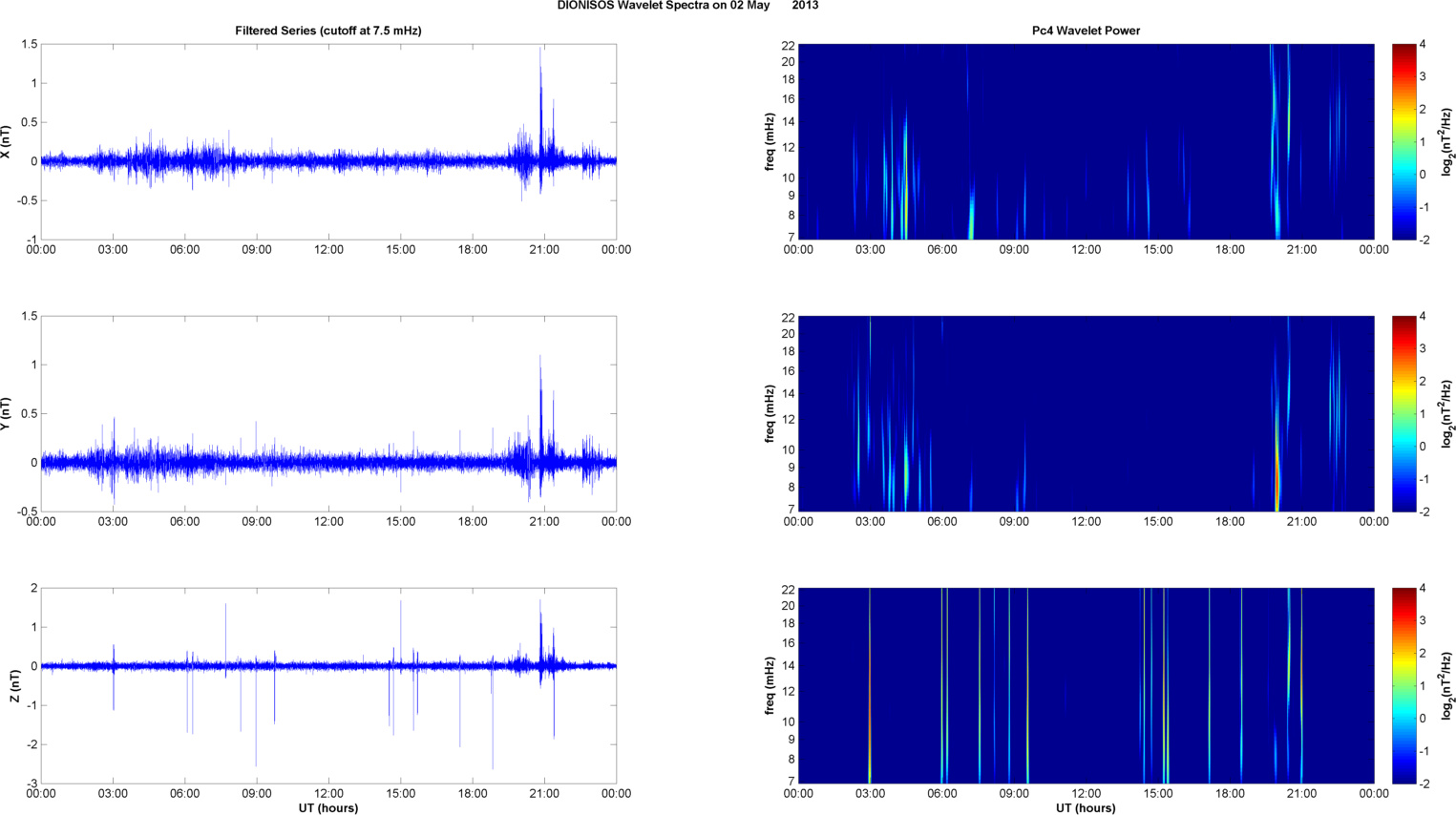Viewport: 1456px width, 815px height.
Task: Click the Pc4 Wavelet Power heading
Action: [x=1086, y=31]
